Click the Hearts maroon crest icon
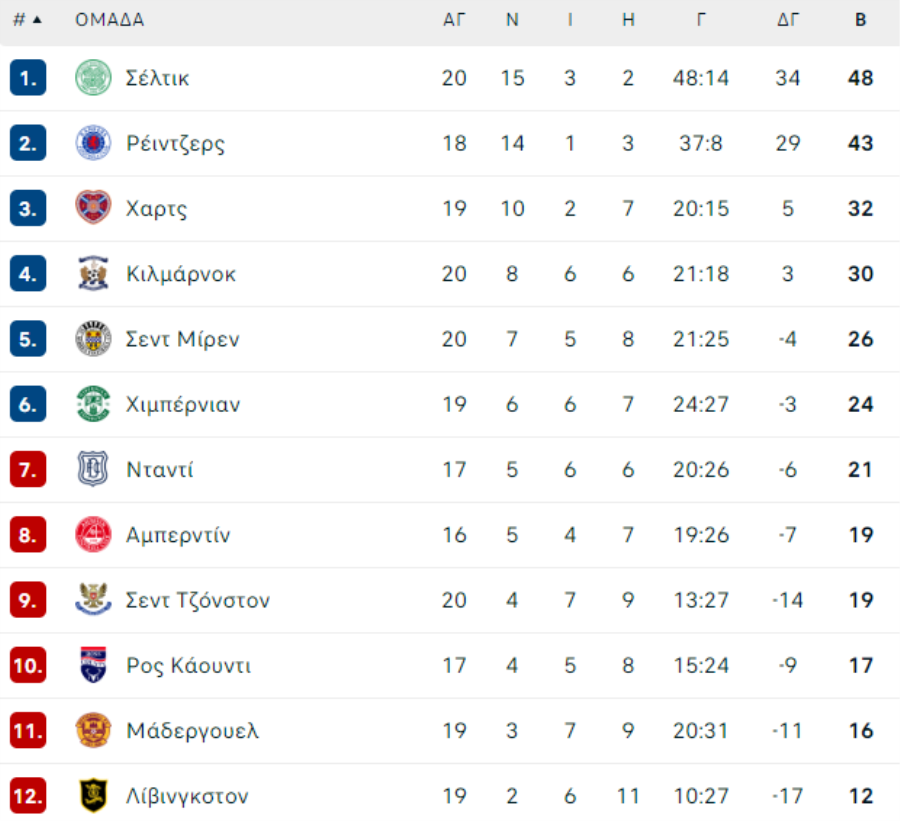The width and height of the screenshot is (900, 821). click(93, 208)
